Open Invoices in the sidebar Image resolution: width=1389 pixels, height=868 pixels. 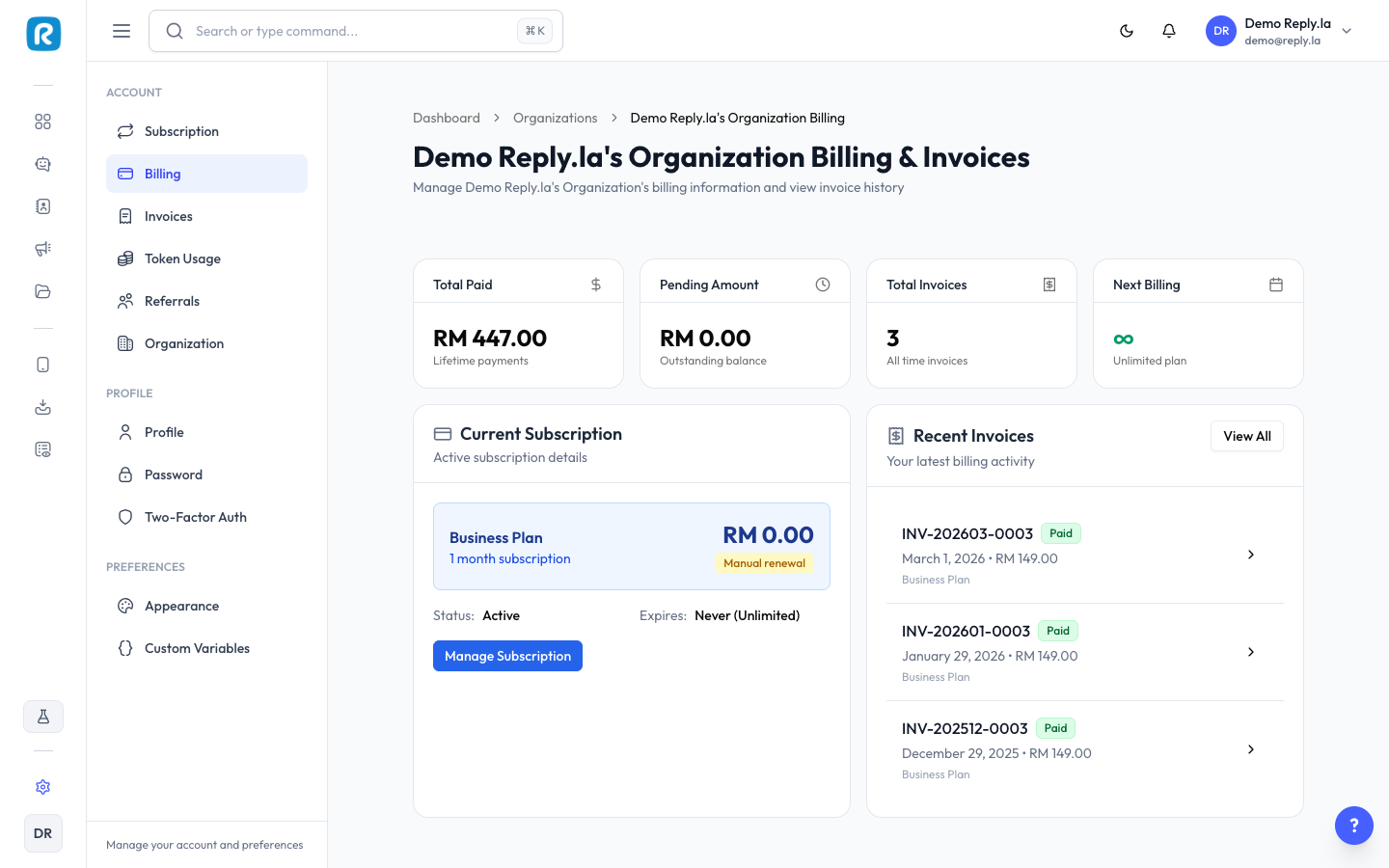tap(206, 216)
